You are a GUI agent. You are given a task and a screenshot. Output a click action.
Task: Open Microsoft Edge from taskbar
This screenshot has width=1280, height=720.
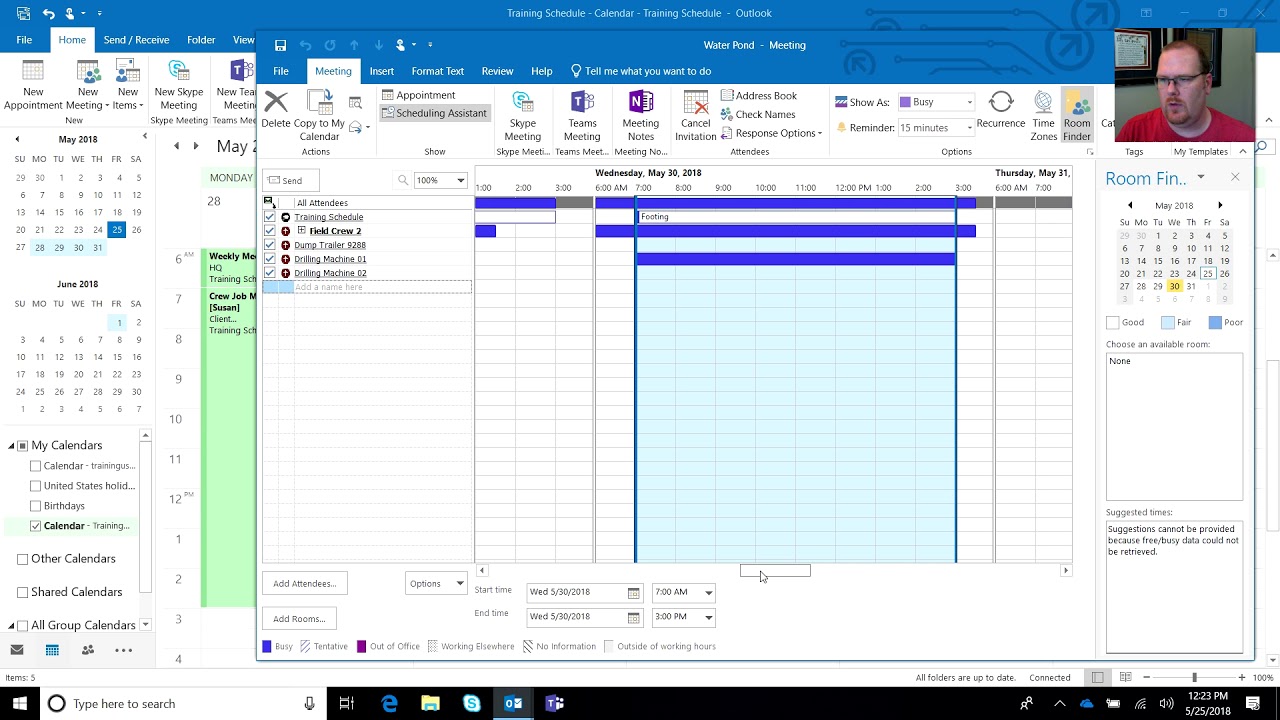[x=390, y=703]
